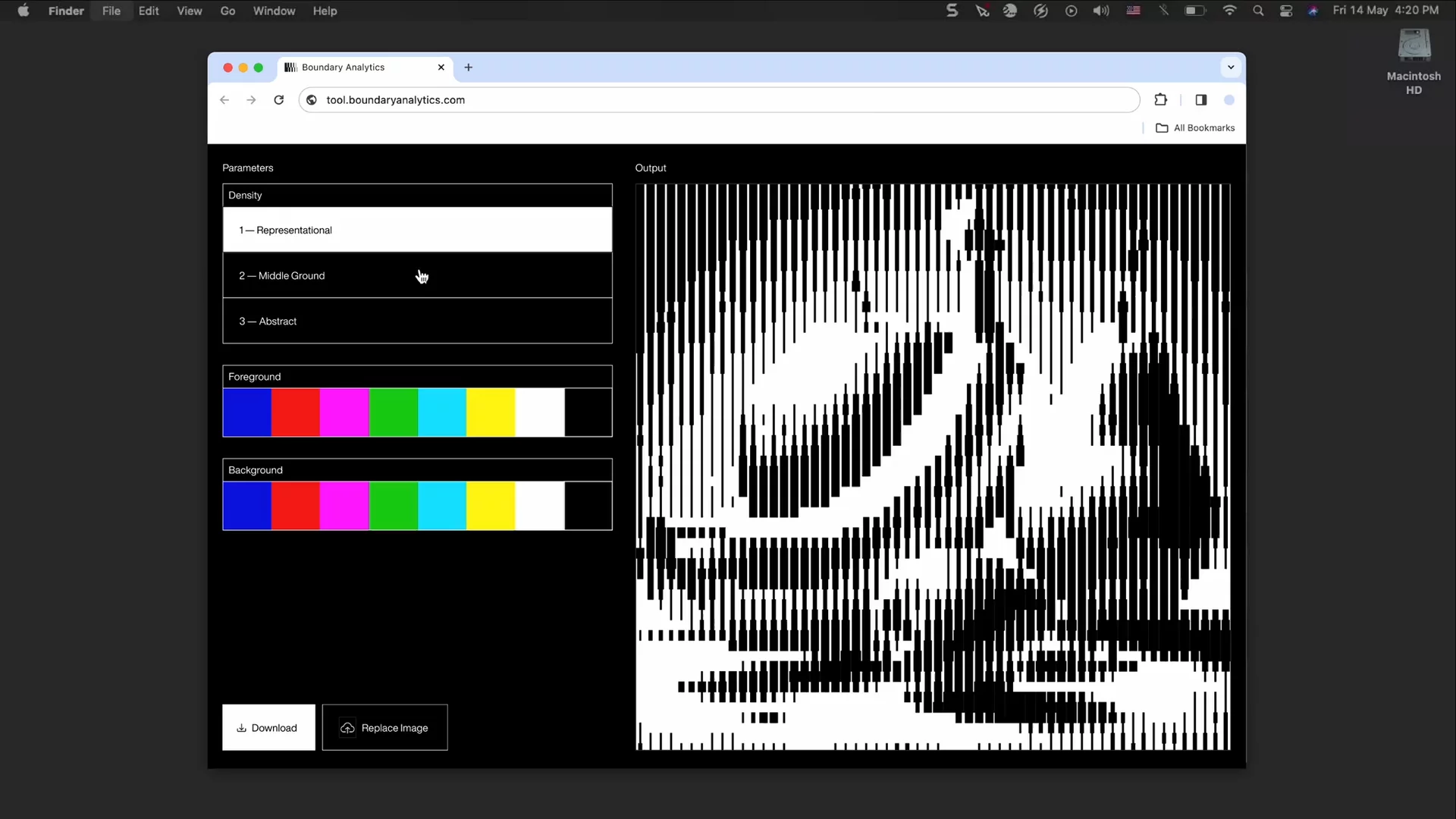Switch to the Boundary Analytics tab
The width and height of the screenshot is (1456, 819).
click(356, 67)
